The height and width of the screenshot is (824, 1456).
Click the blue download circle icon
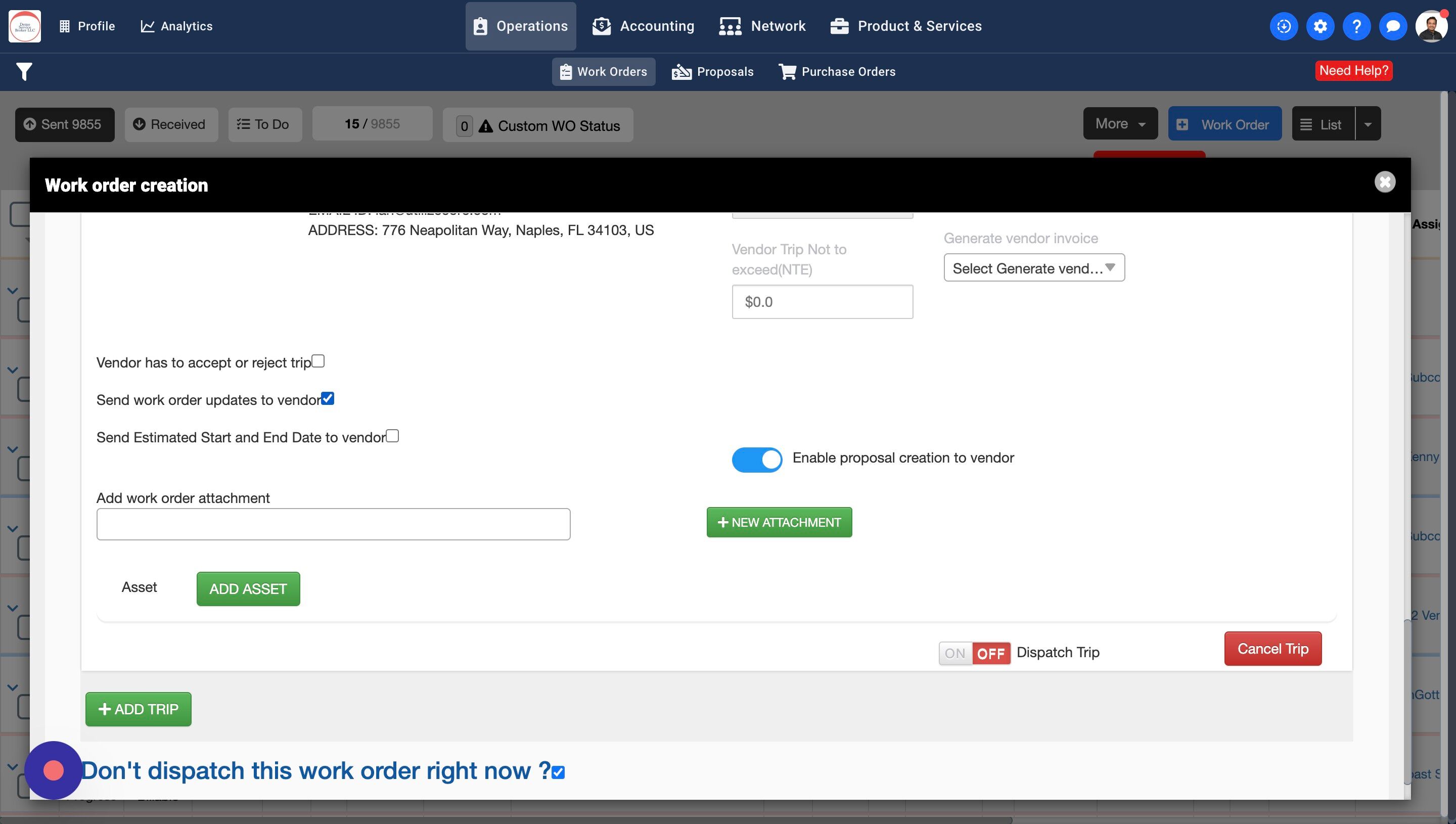[1284, 26]
